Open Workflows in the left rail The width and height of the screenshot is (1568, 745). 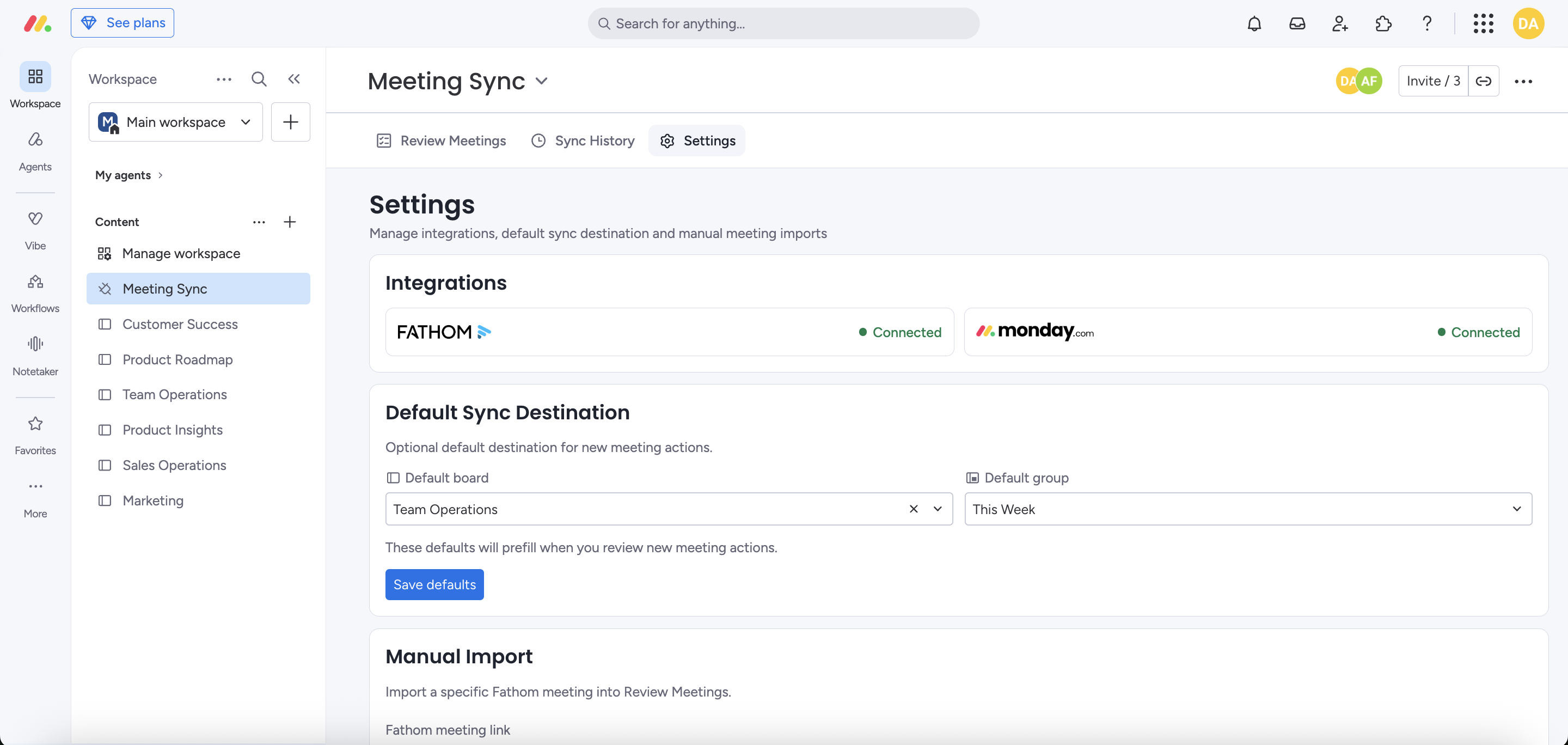click(35, 293)
